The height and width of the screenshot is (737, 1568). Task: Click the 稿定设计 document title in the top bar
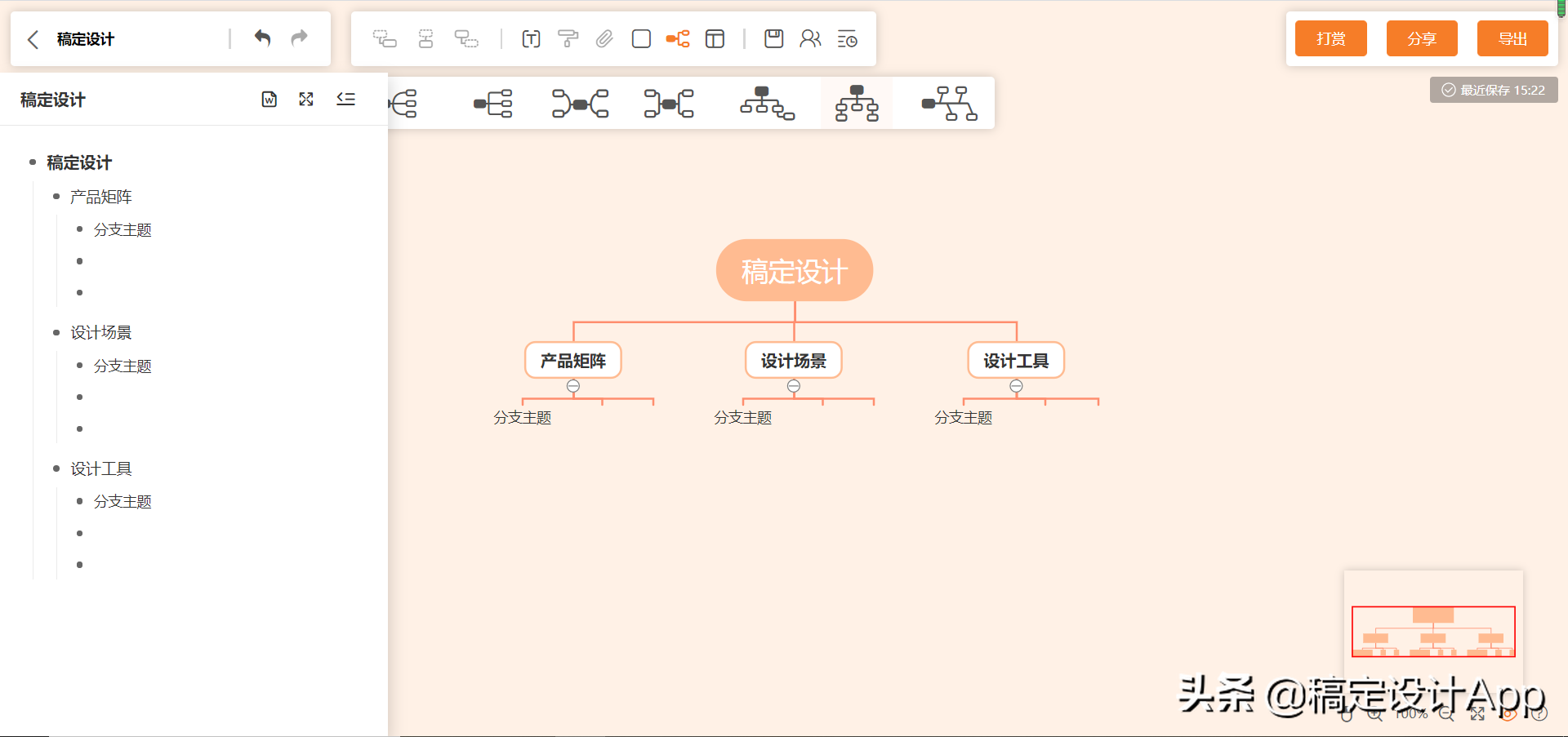pyautogui.click(x=86, y=39)
